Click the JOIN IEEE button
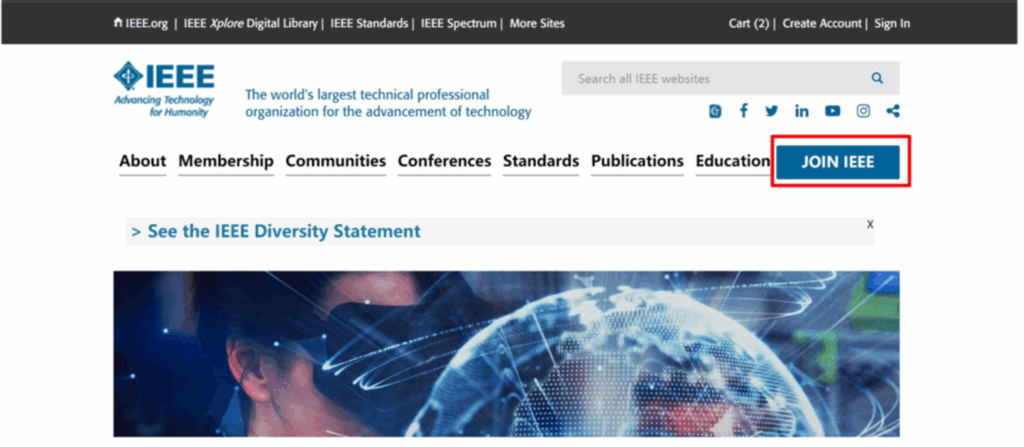The image size is (1024, 447). pyautogui.click(x=838, y=162)
